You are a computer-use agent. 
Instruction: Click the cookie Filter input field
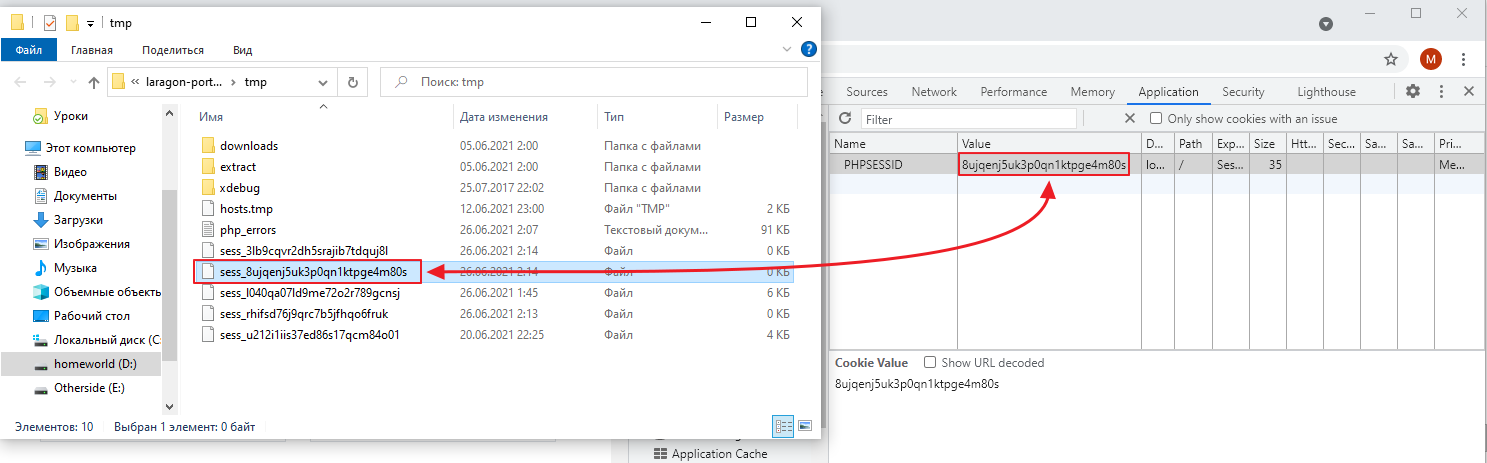pyautogui.click(x=968, y=119)
